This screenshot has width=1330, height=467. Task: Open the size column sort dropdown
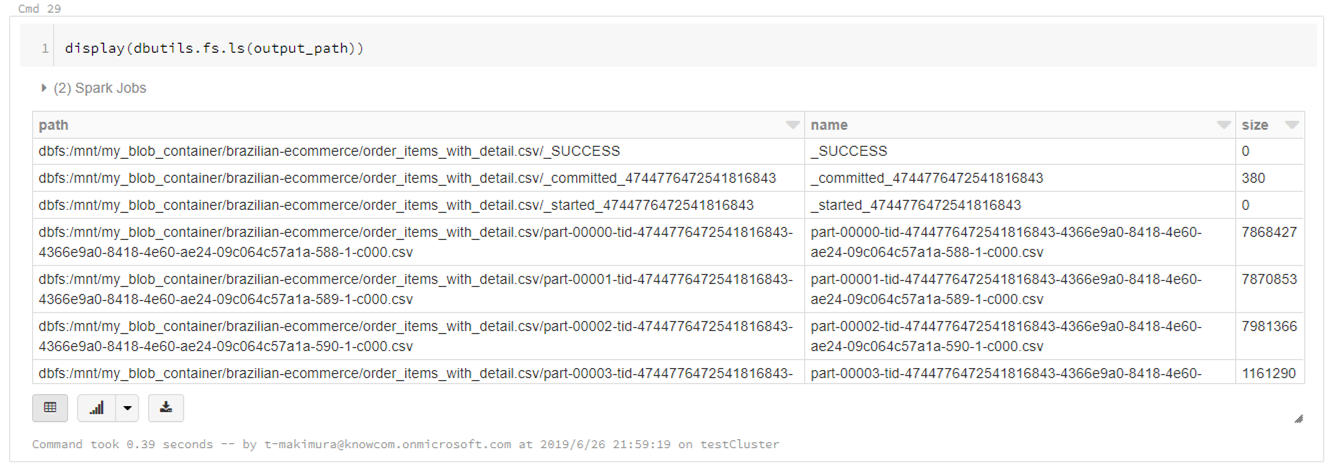1292,125
